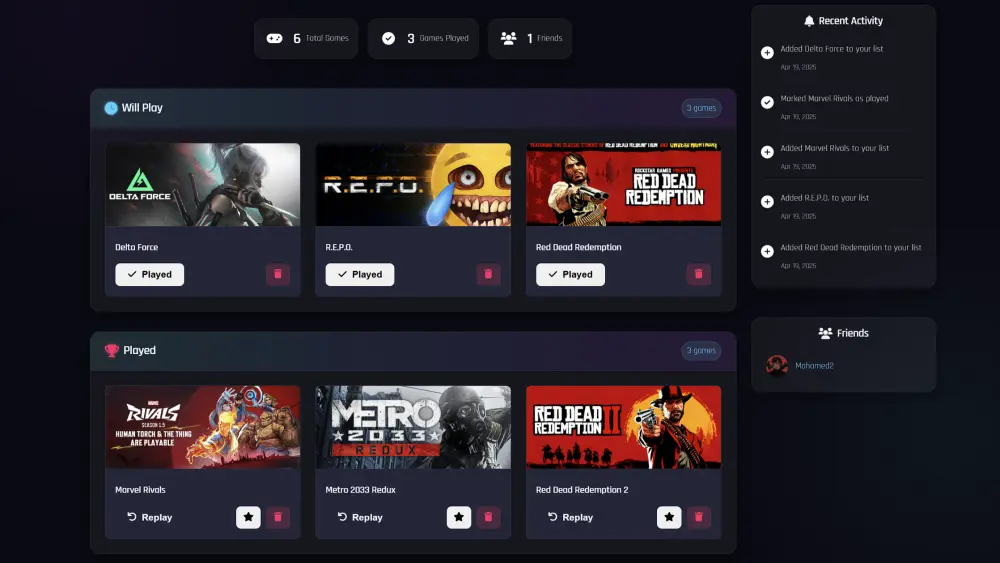Click the Games Played label
This screenshot has width=1000, height=563.
[444, 38]
